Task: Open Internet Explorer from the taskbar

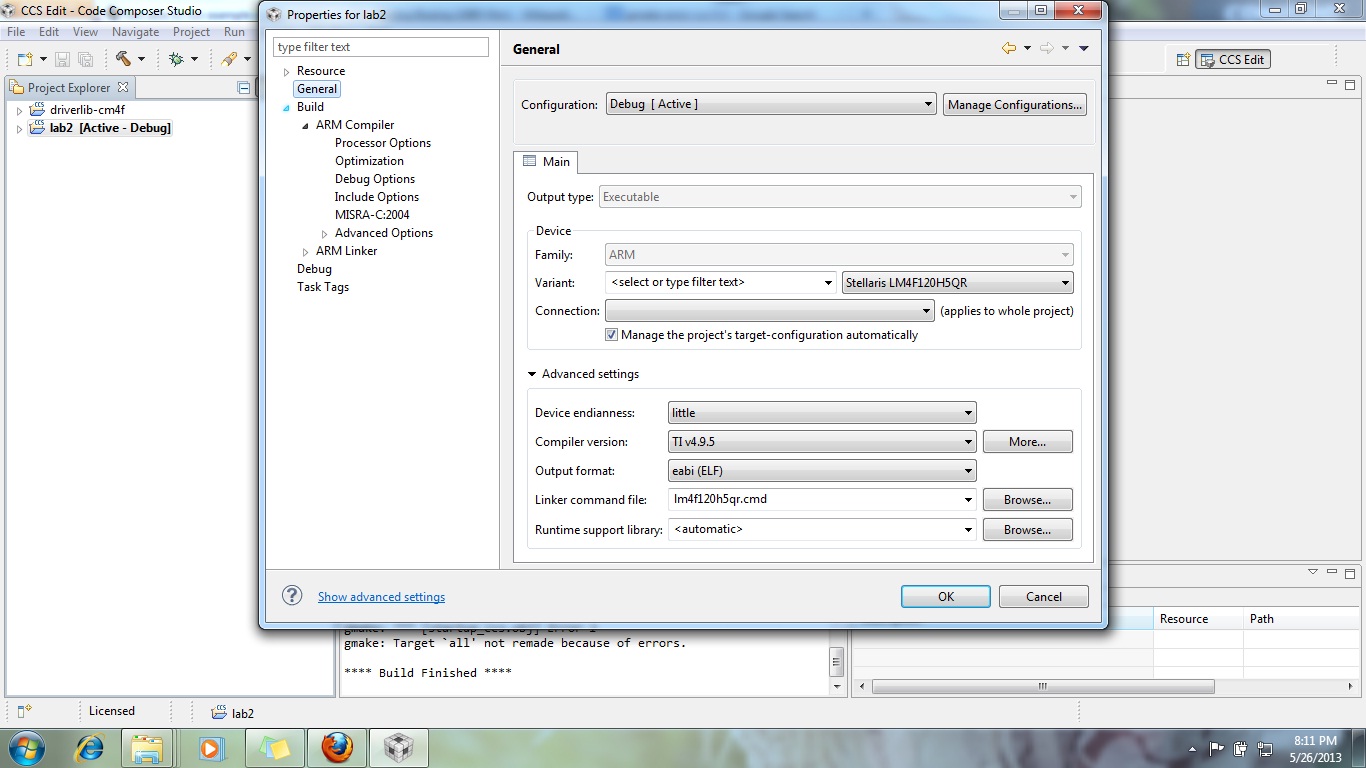Action: [x=90, y=747]
